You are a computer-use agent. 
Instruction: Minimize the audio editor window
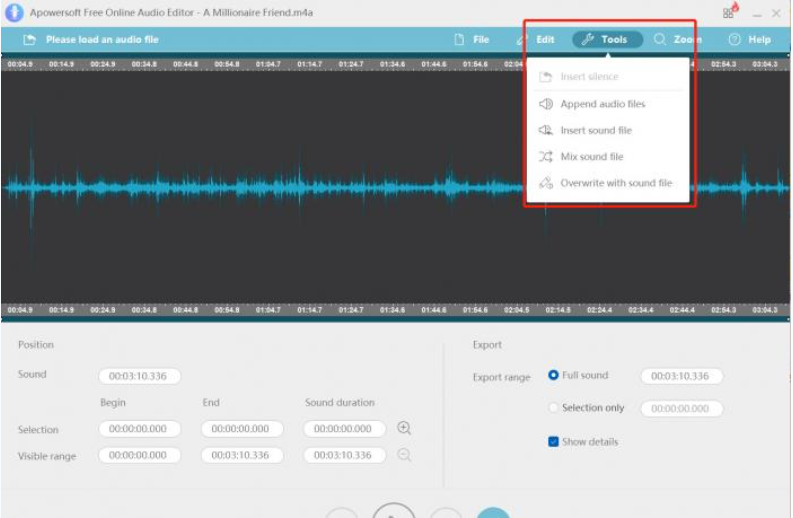coord(757,14)
